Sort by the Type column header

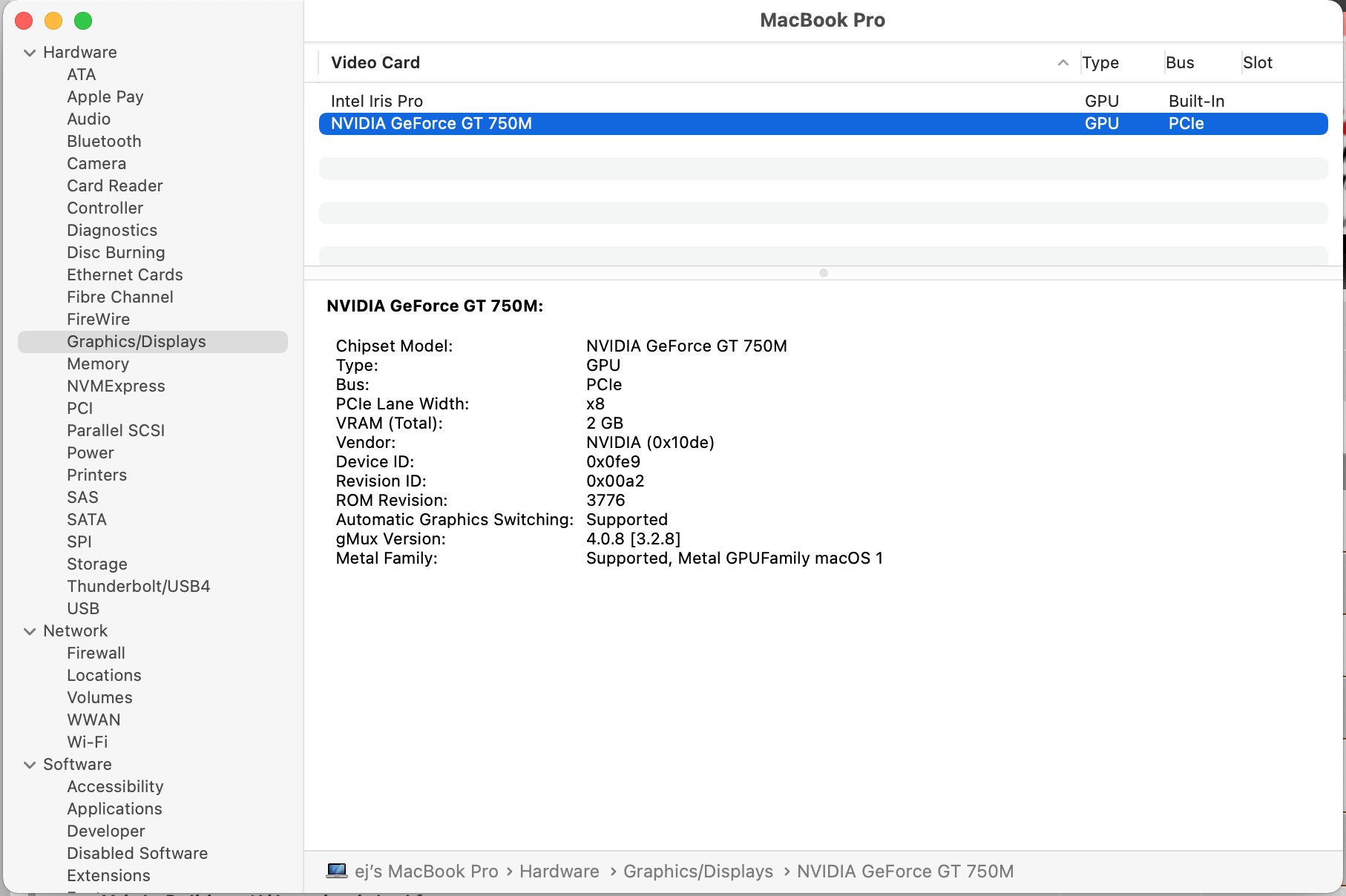pos(1100,63)
